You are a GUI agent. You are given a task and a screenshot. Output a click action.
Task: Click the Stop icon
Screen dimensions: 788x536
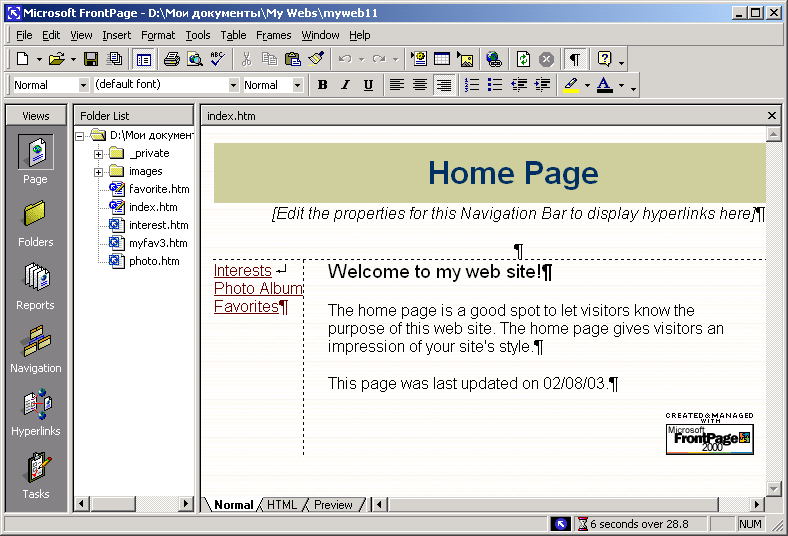tap(546, 59)
